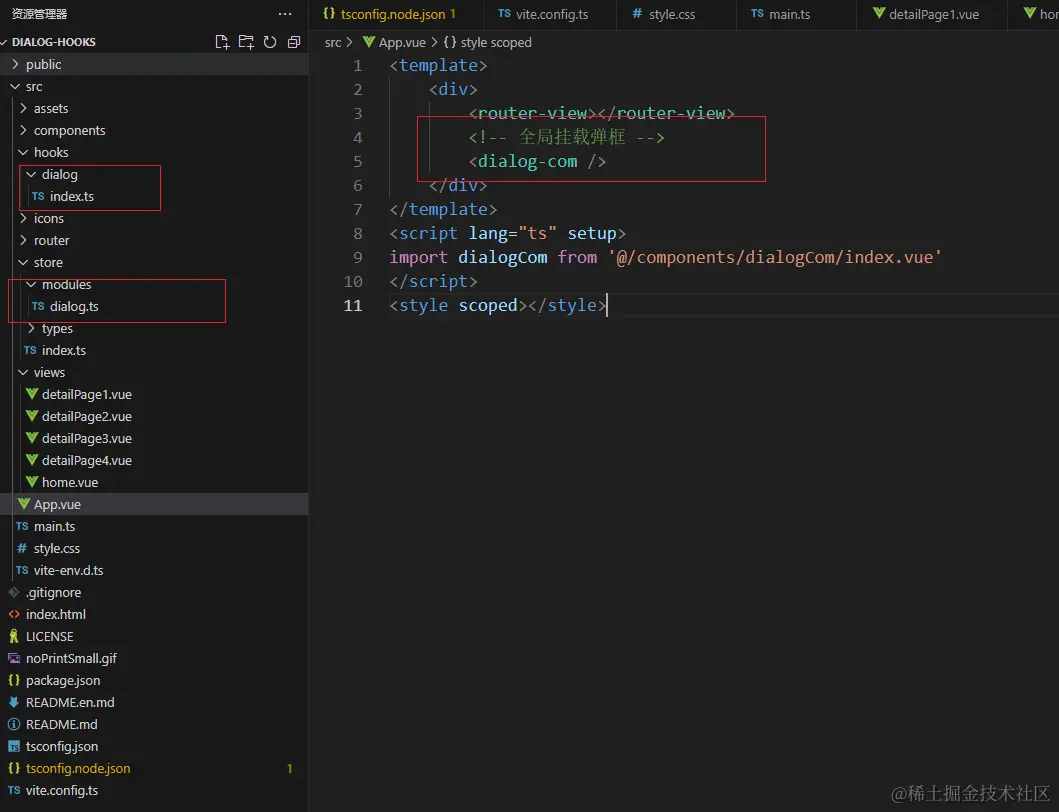Click the TS icon next to main.ts in tree
The image size is (1059, 812).
click(x=22, y=526)
